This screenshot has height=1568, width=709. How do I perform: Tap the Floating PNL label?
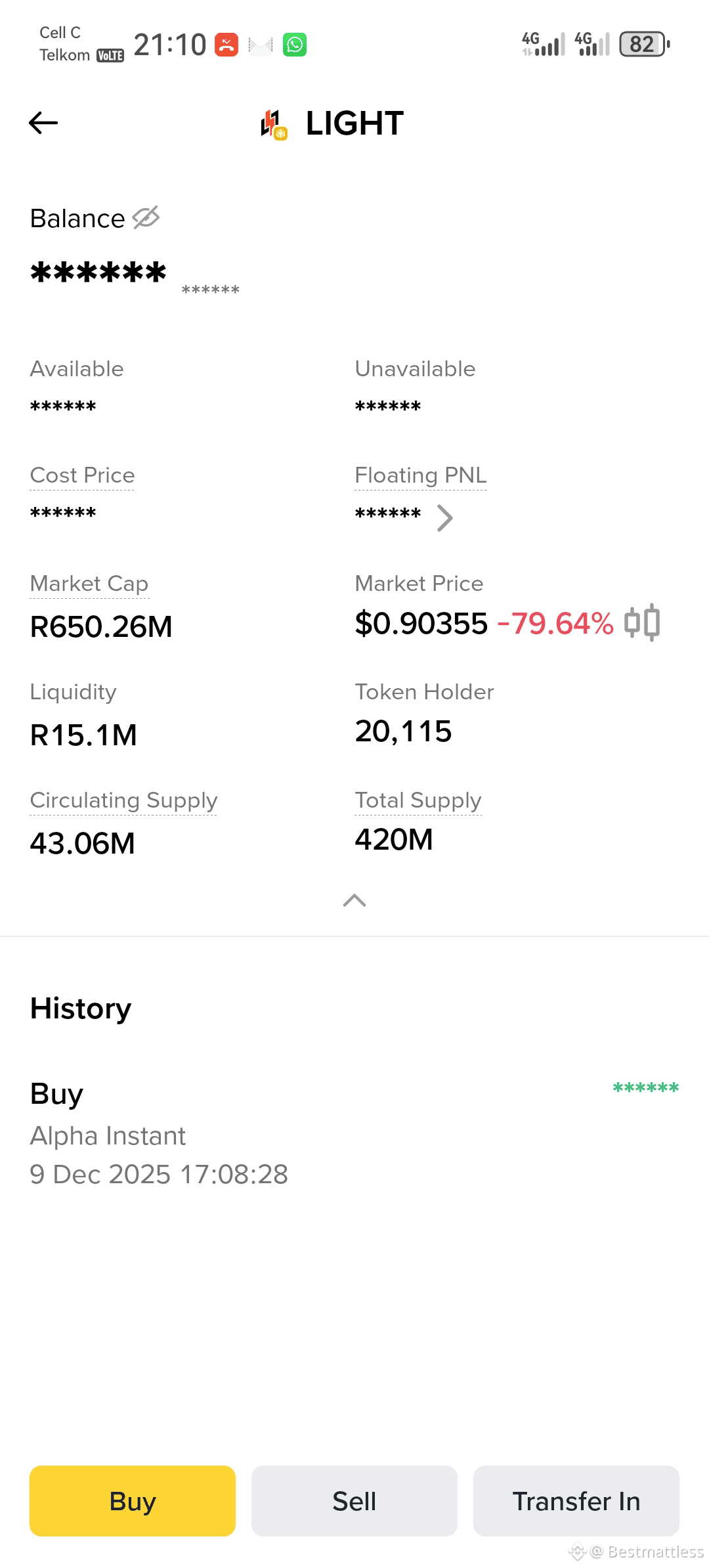[x=420, y=475]
